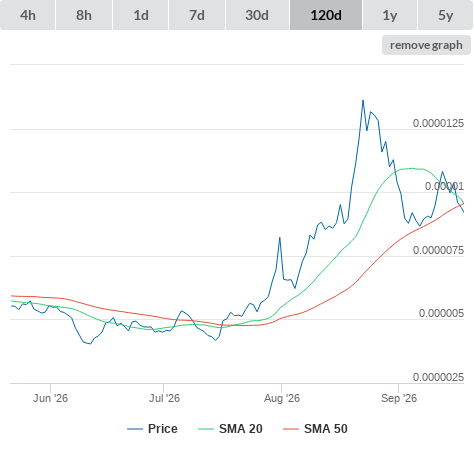
Task: Click the price peak on the chart
Action: [363, 100]
